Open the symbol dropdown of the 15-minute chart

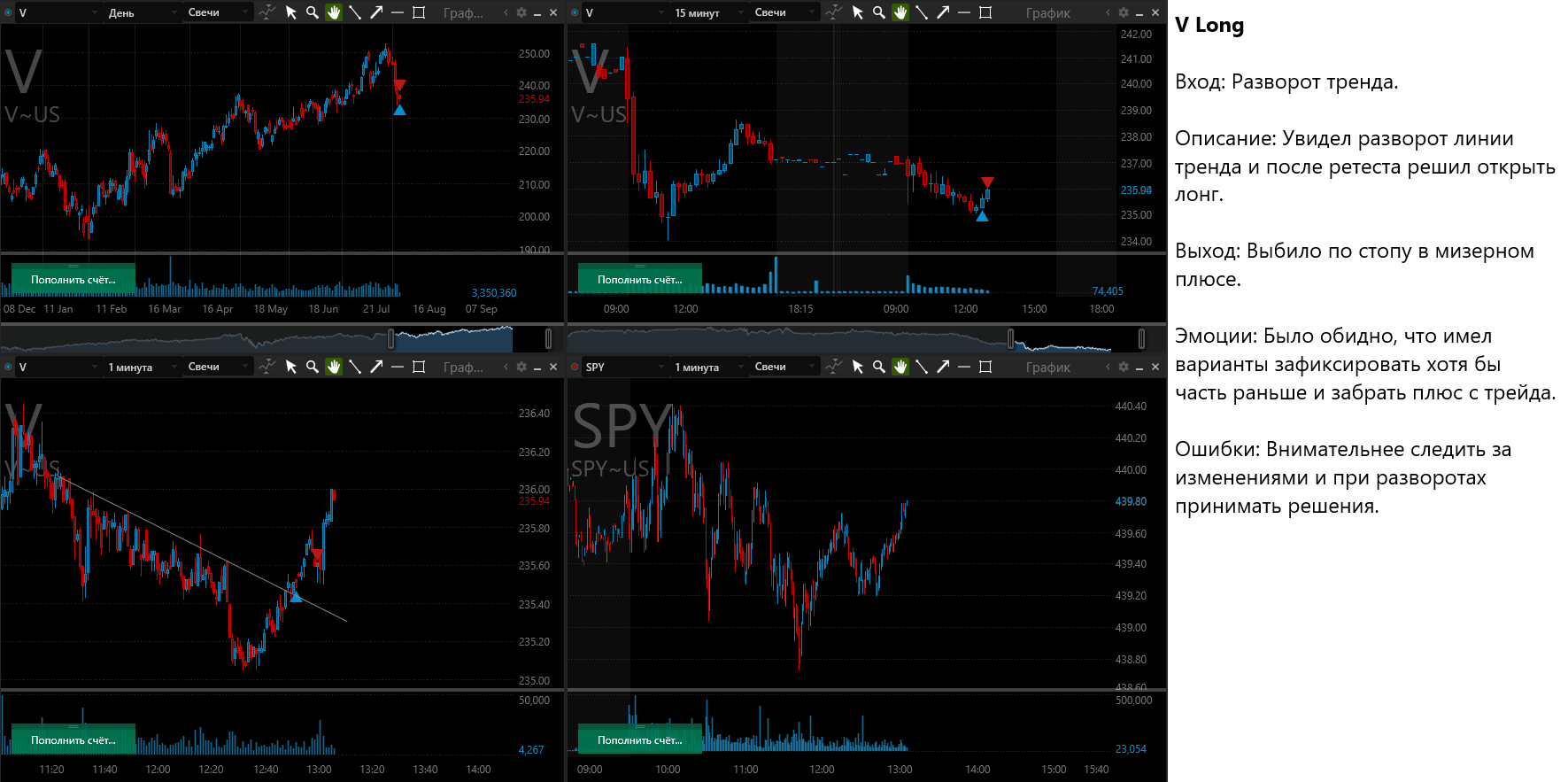tap(625, 12)
